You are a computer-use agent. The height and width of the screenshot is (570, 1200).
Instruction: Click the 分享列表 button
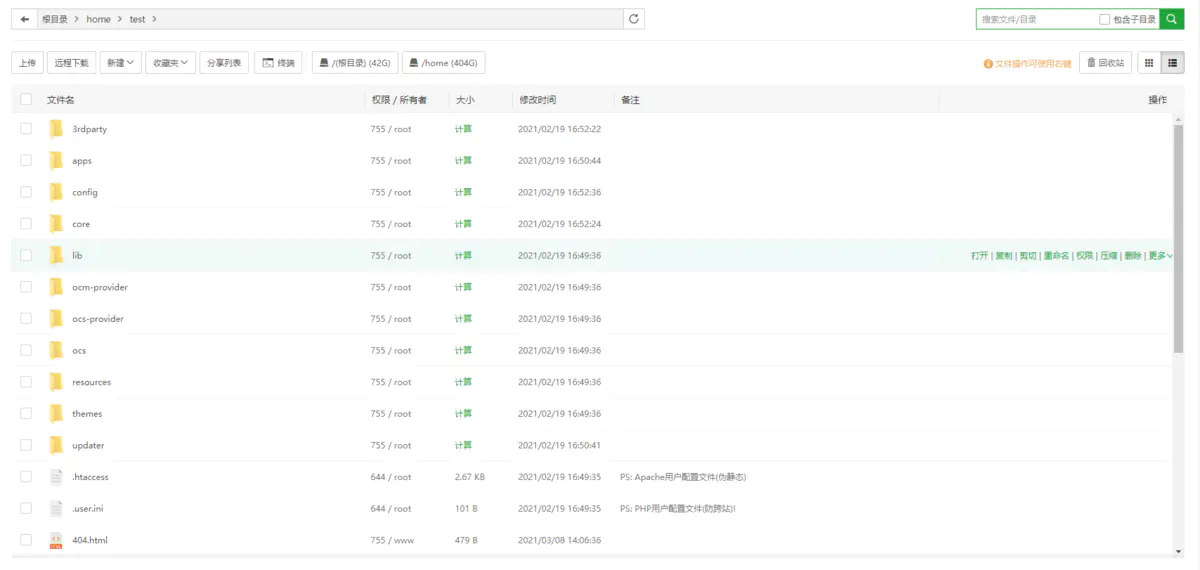(x=224, y=63)
